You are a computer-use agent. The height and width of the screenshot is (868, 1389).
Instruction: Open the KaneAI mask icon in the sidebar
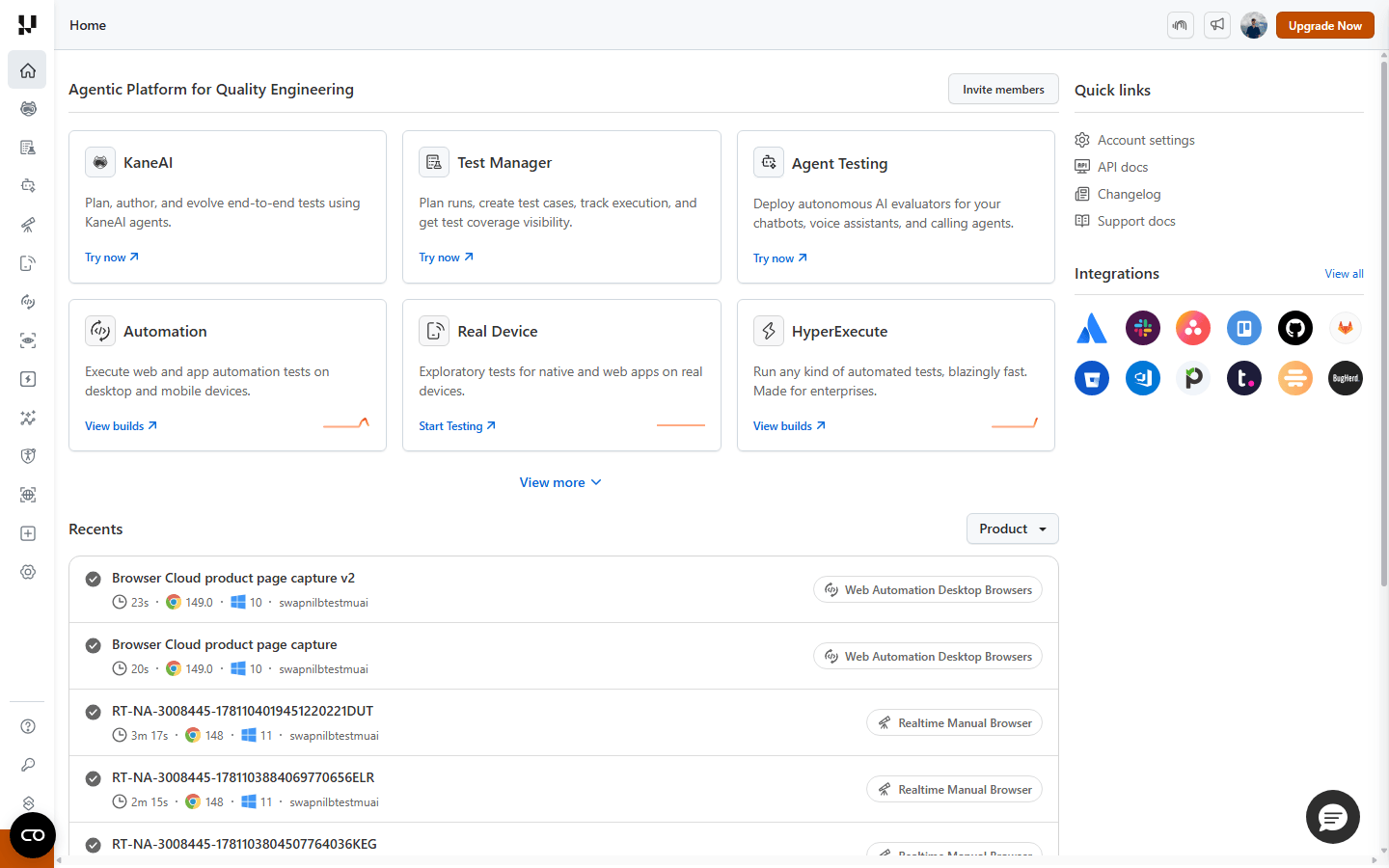coord(28,109)
